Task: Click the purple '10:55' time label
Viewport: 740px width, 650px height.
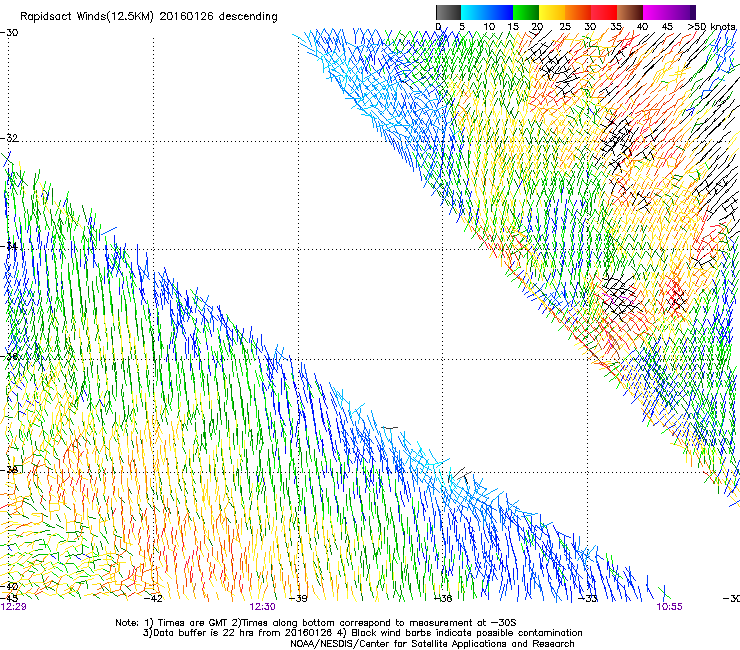Action: tap(669, 607)
